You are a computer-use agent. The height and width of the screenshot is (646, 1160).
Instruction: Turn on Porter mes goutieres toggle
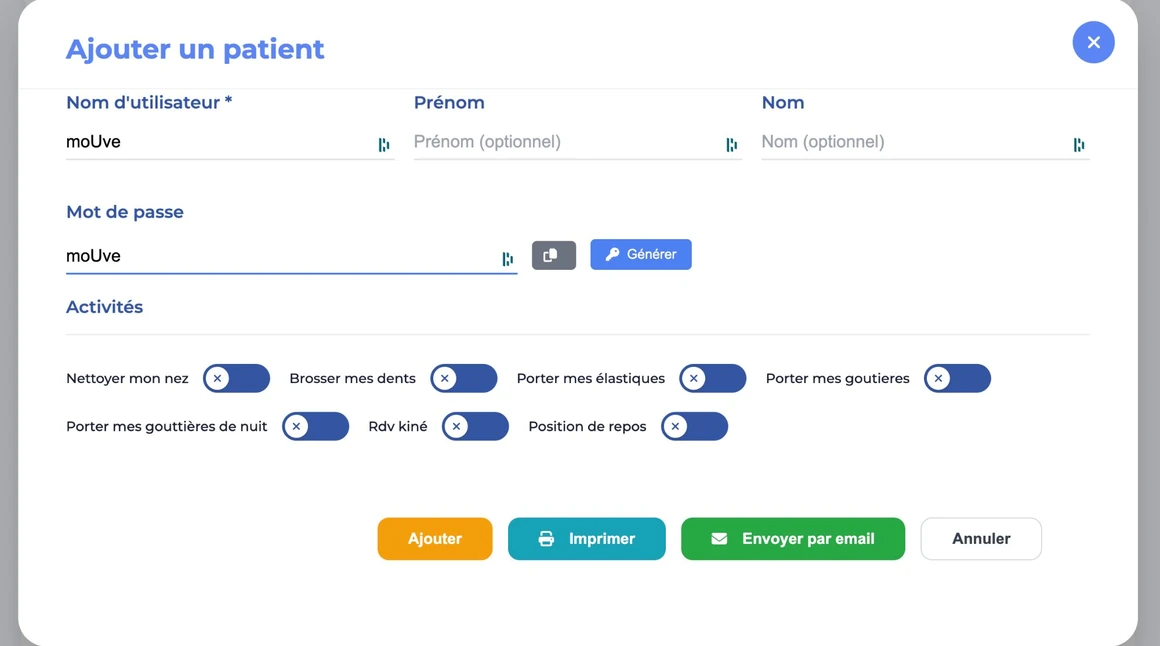[x=957, y=379]
